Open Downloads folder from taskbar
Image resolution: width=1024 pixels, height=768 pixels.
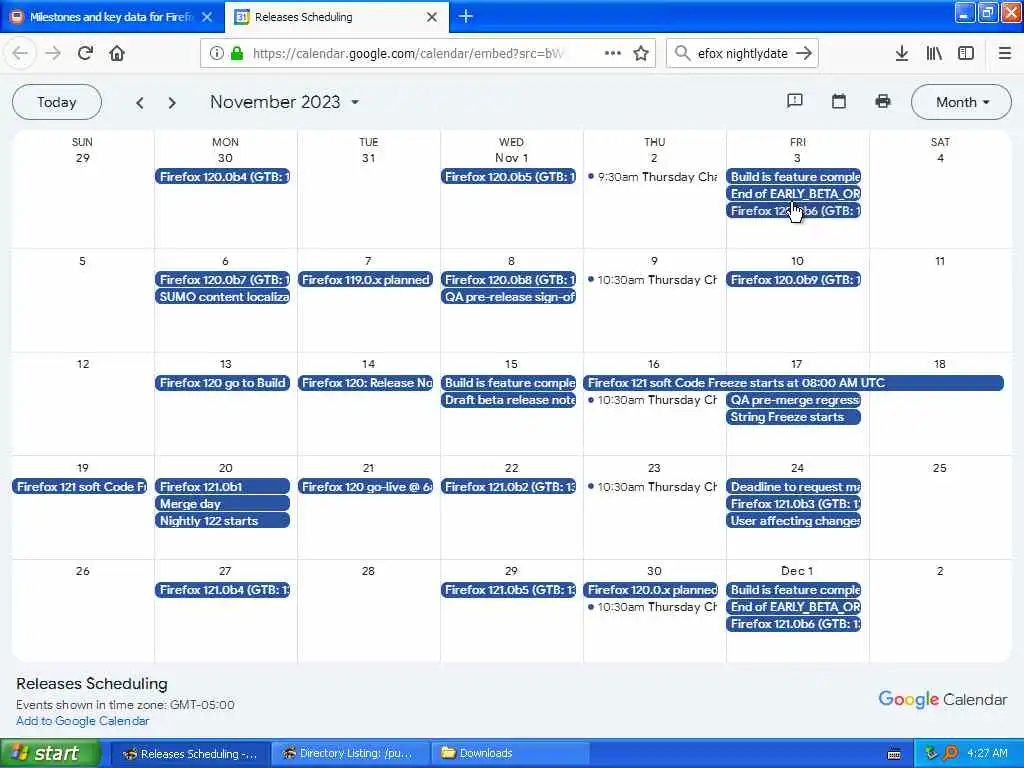tap(510, 753)
